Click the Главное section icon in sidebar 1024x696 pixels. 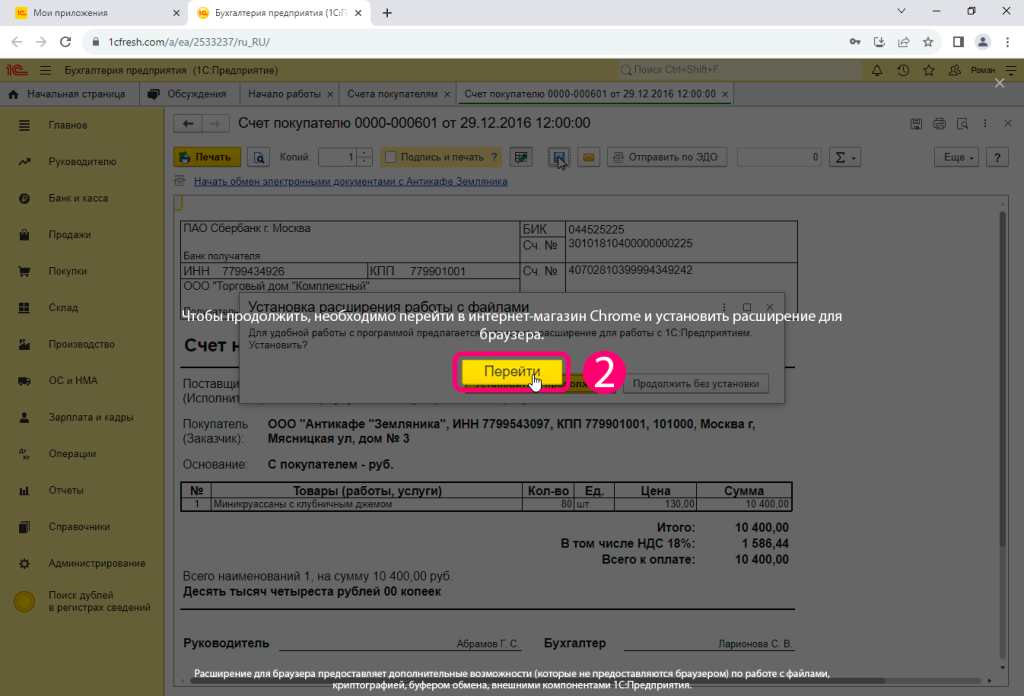coord(24,125)
